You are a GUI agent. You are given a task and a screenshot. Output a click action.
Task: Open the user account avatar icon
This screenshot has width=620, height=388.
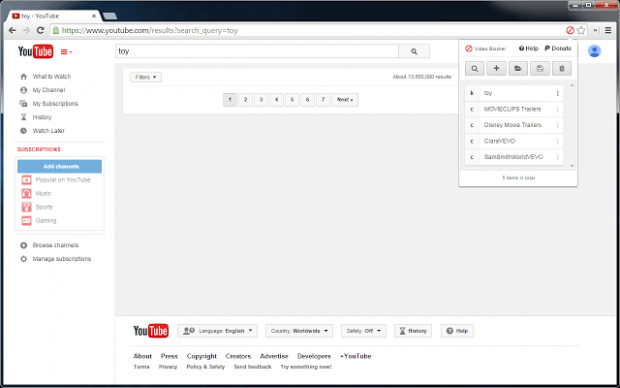(x=594, y=51)
